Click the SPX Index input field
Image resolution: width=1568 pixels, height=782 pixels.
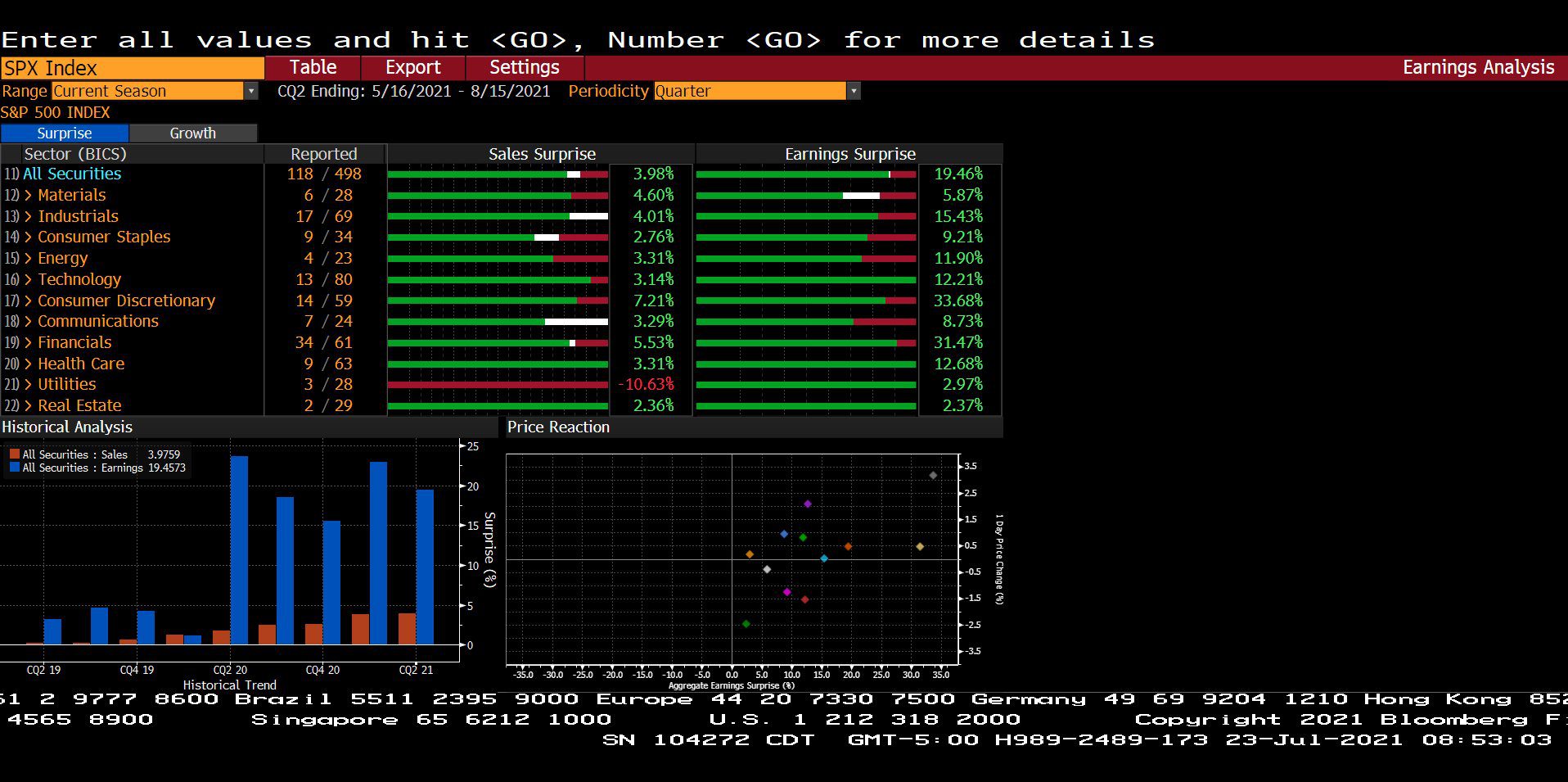point(132,68)
